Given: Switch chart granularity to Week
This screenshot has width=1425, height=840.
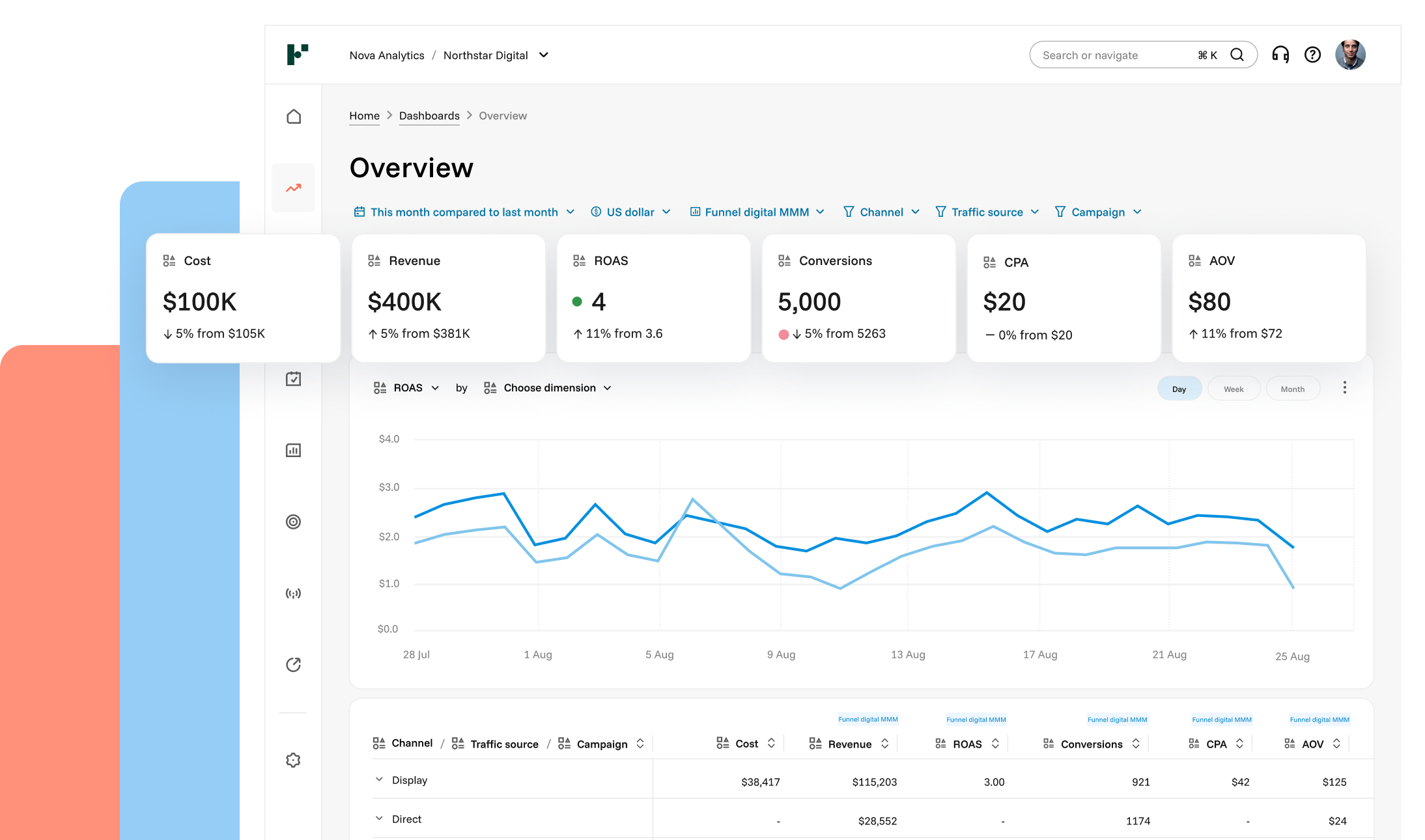Looking at the screenshot, I should [x=1234, y=389].
